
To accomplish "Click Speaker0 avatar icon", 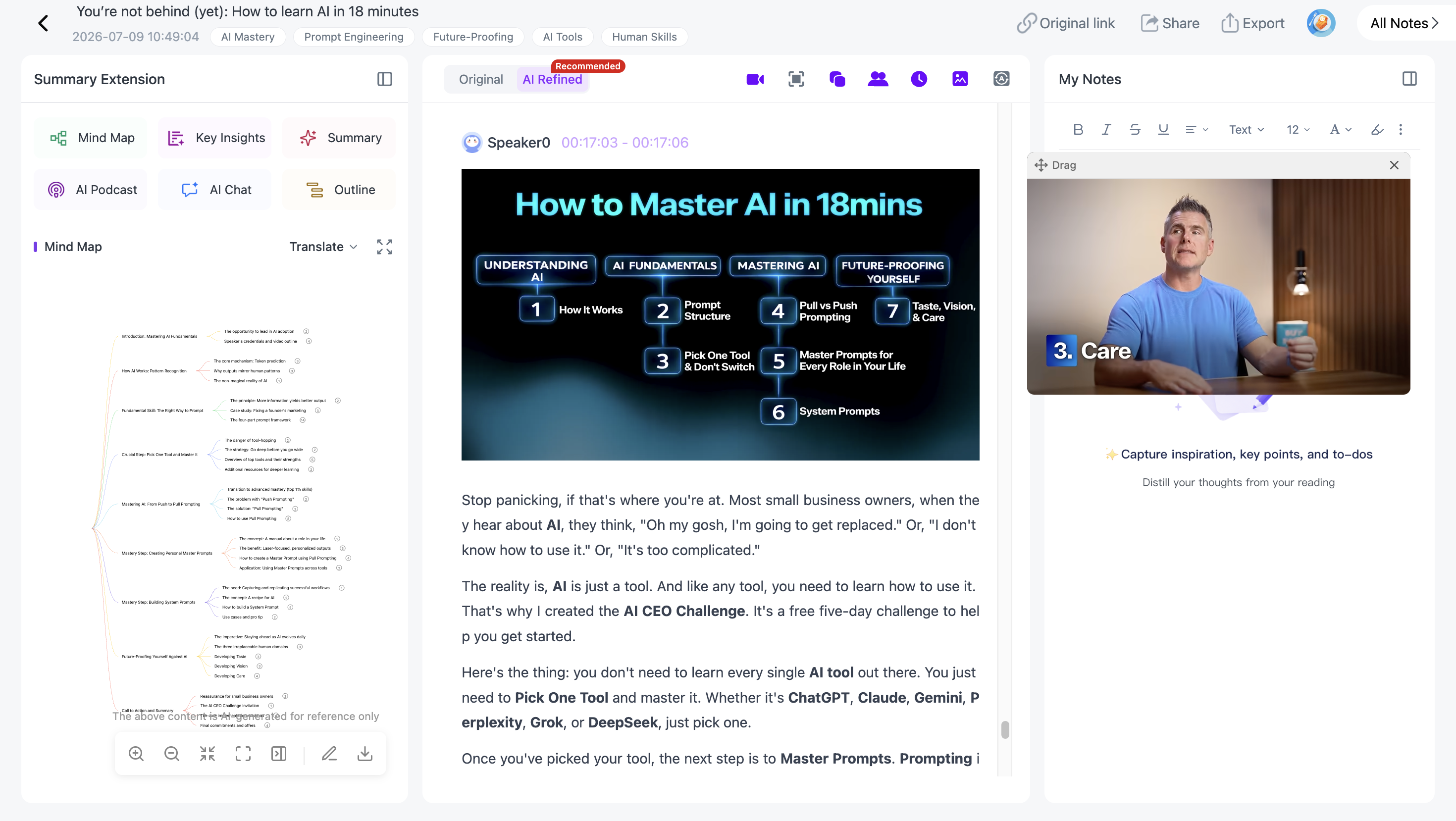I will pyautogui.click(x=471, y=143).
